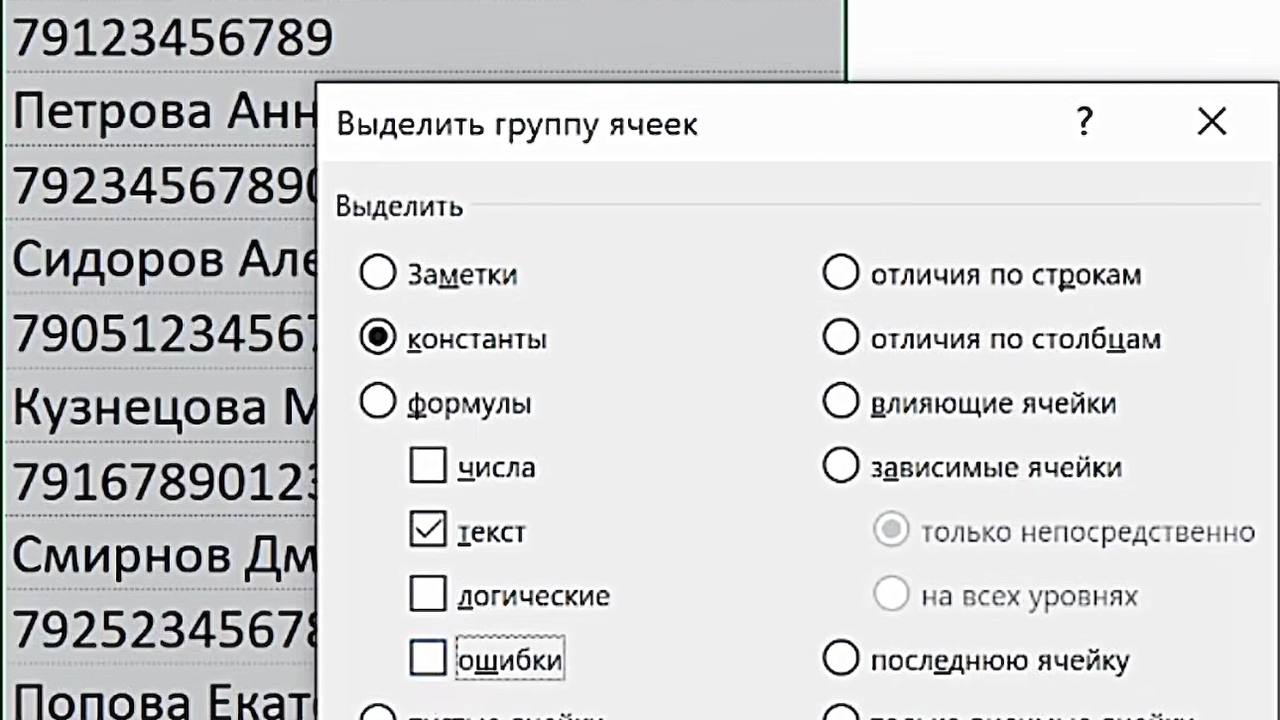Click the Петрова cell in the spreadsheet
This screenshot has width=1280, height=720.
[160, 111]
